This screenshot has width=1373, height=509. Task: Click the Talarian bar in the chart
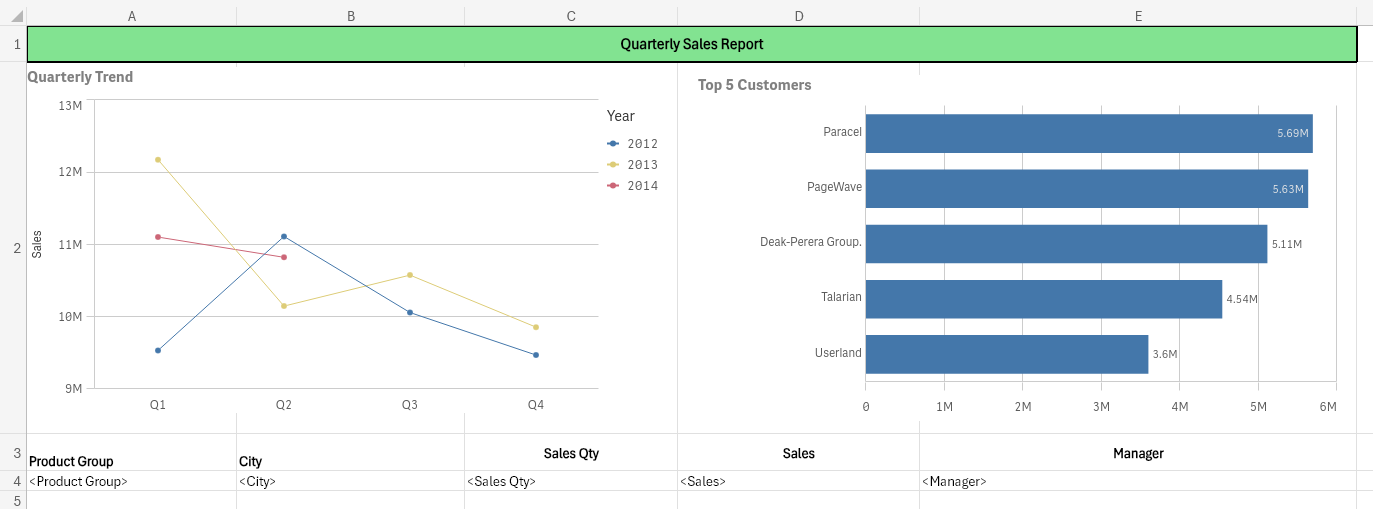coord(1043,299)
